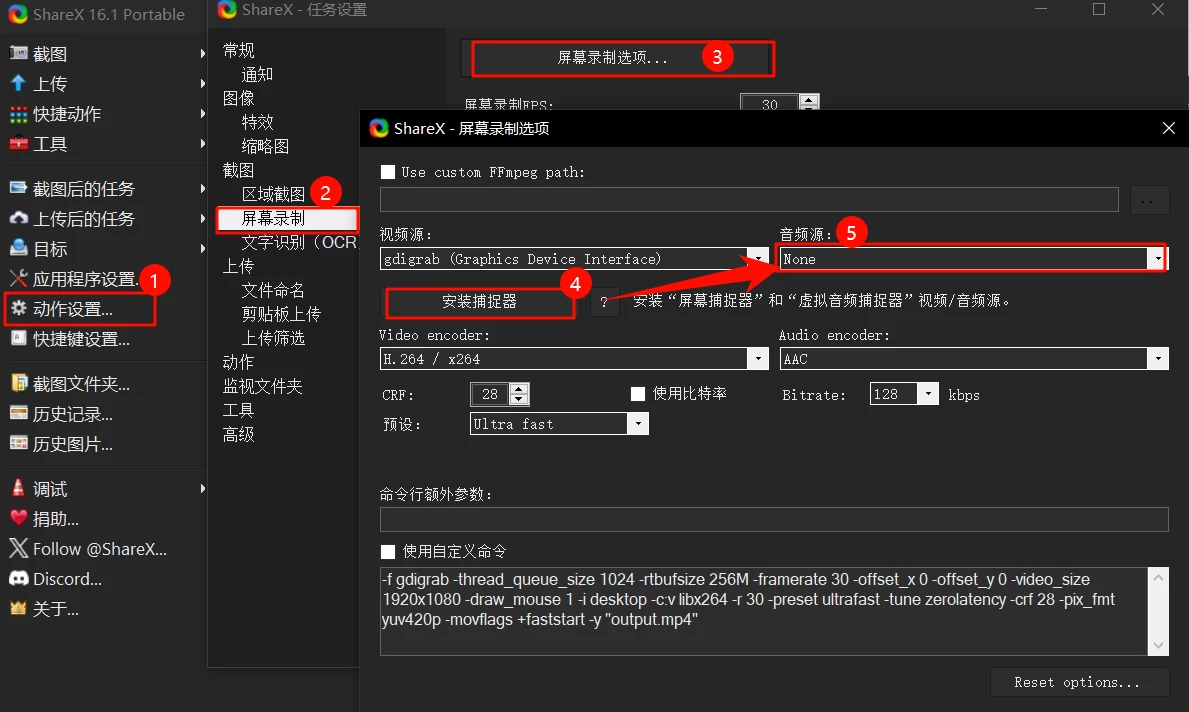1189x712 pixels.
Task: Click the 命令行额外参数 input field
Action: tap(774, 519)
